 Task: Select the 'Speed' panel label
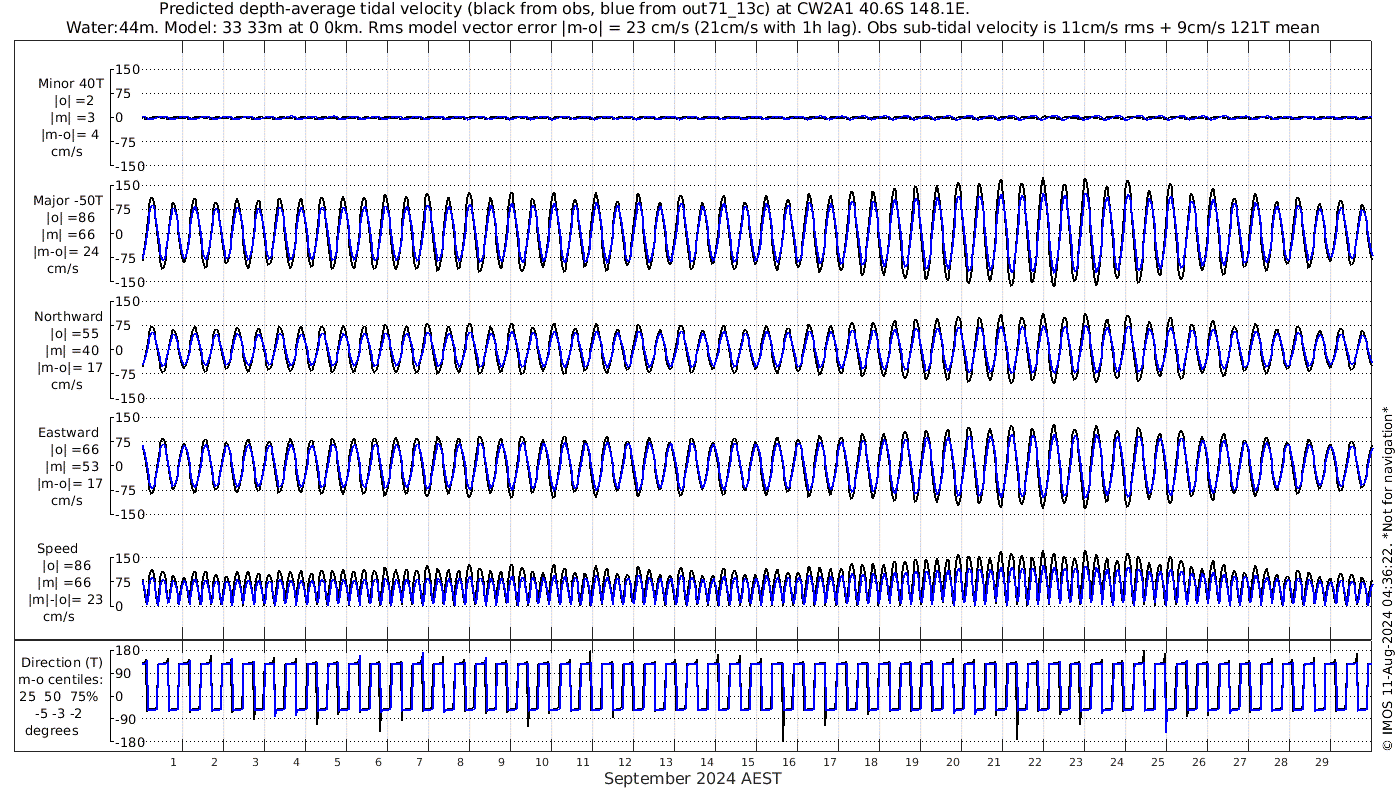57,549
